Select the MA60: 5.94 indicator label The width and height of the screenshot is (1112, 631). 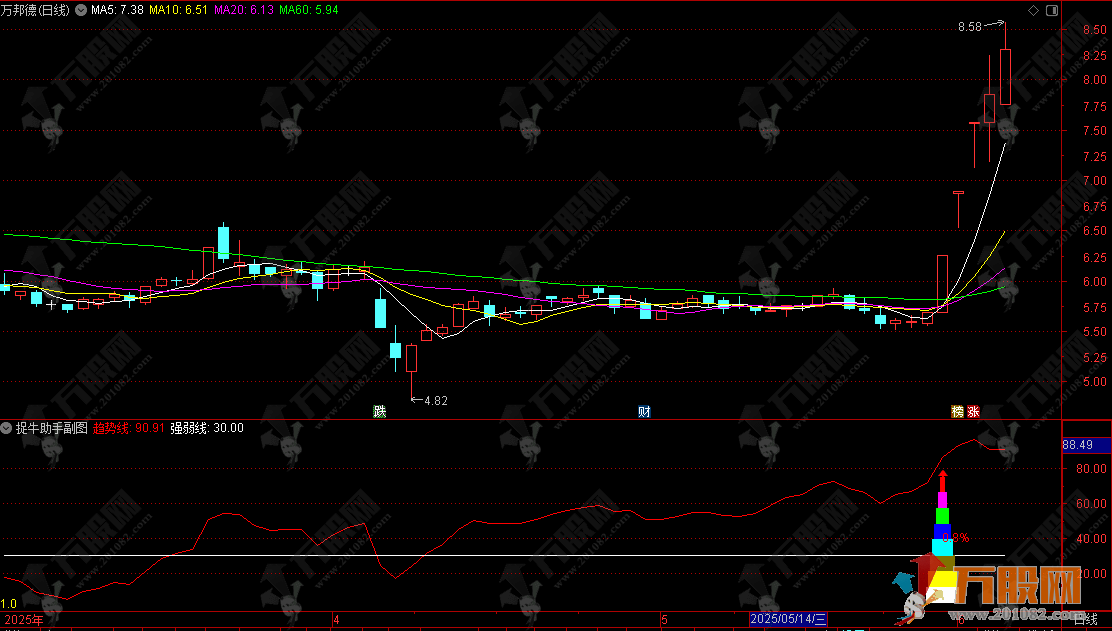308,10
